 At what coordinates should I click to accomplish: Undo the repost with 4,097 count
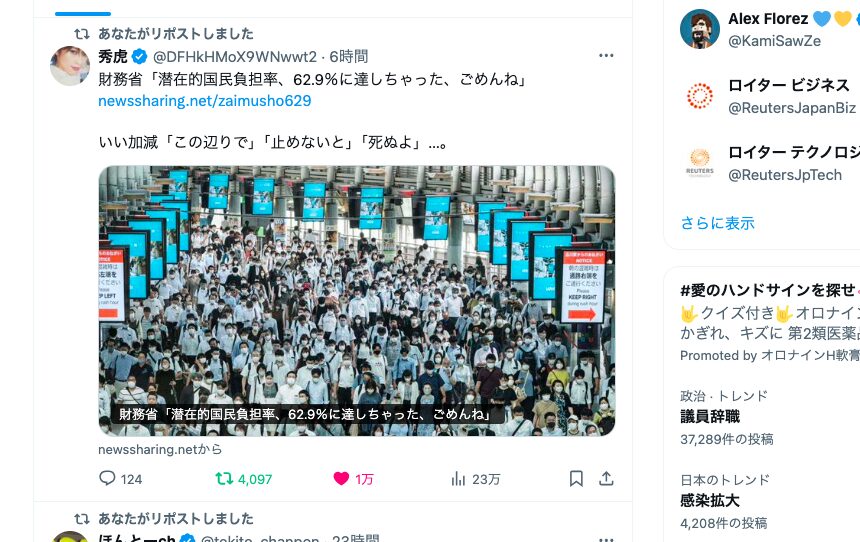point(224,478)
